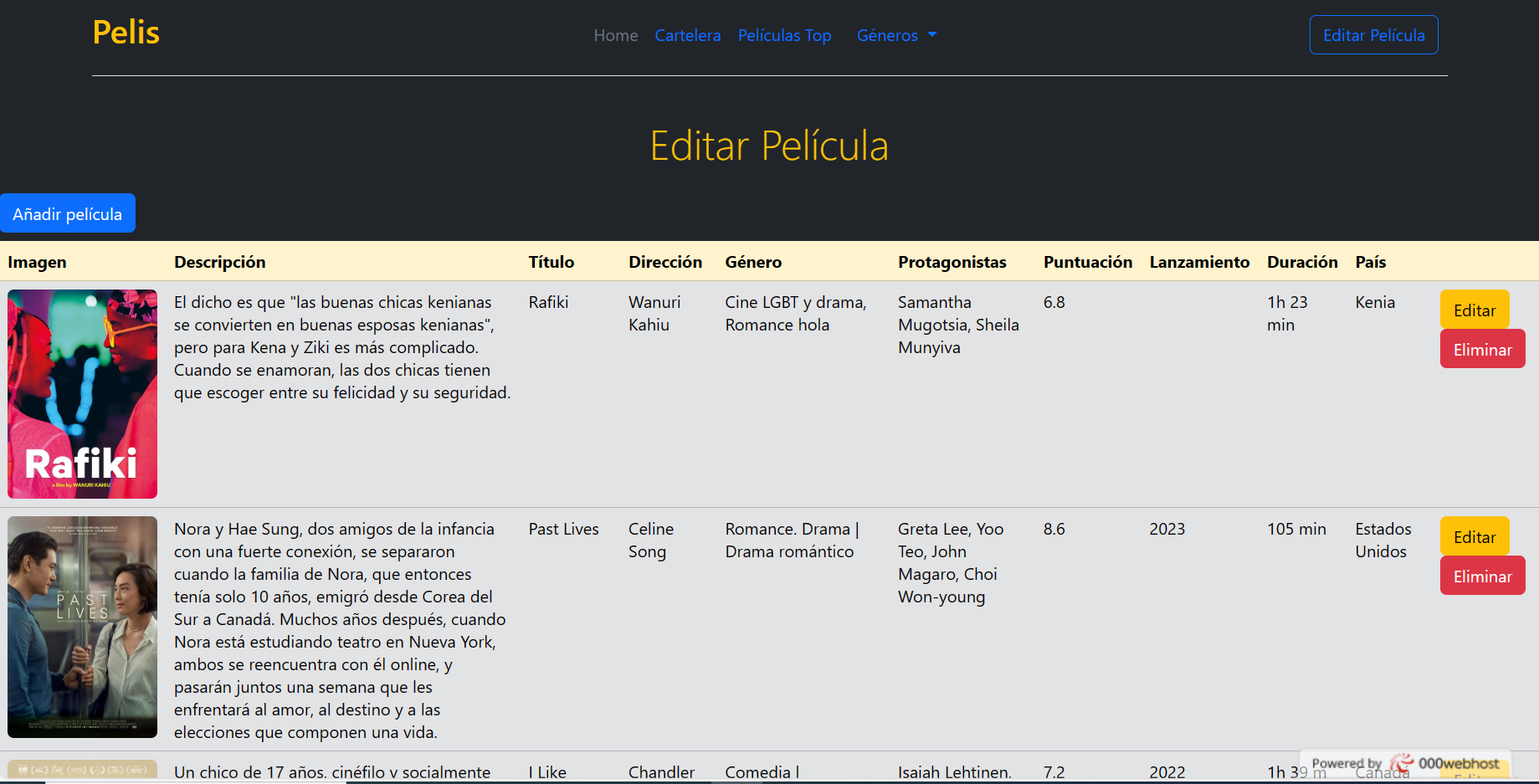Open the Rafiki poster image

pyautogui.click(x=81, y=393)
